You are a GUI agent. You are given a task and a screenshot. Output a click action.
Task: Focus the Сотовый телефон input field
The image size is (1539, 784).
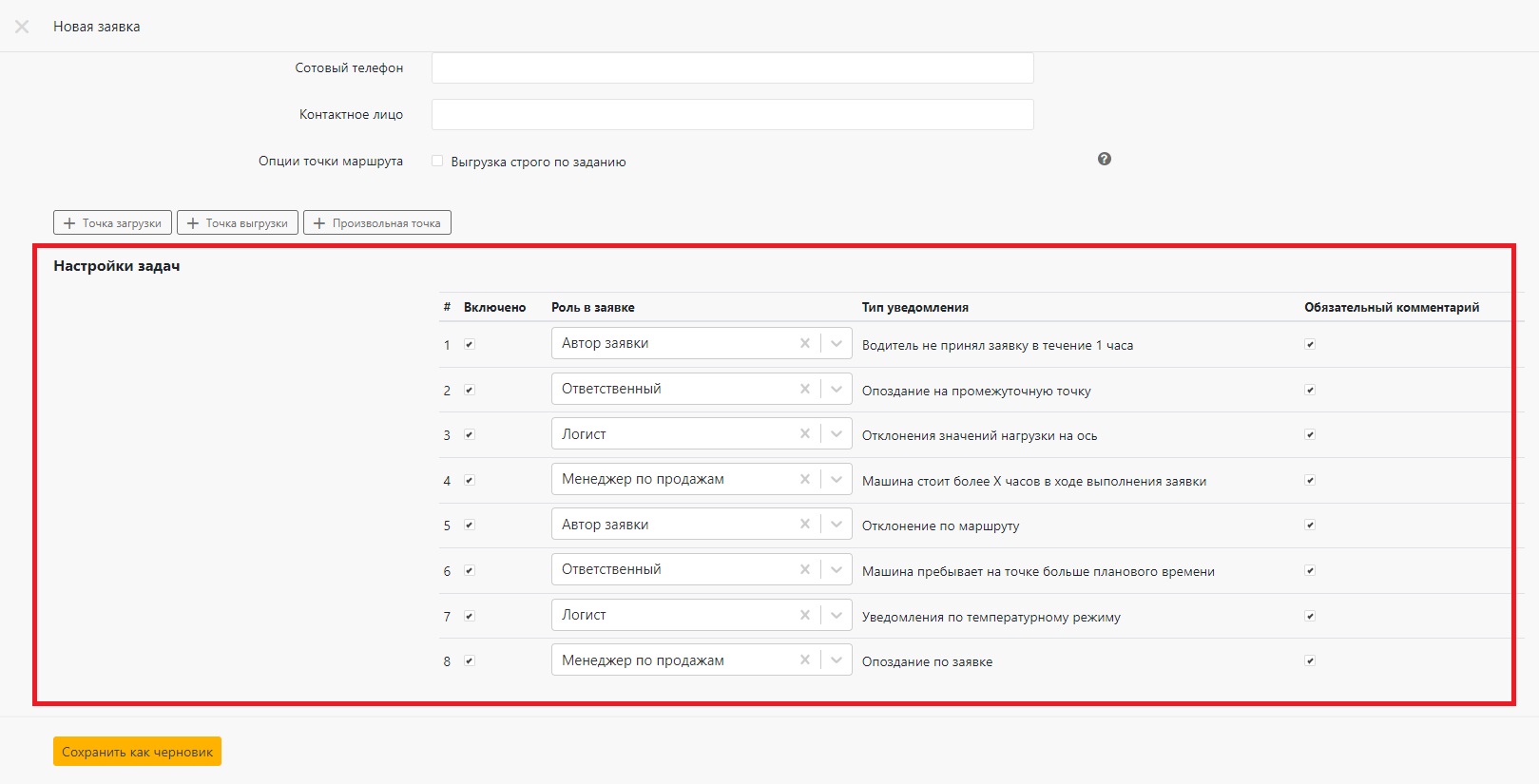click(732, 67)
